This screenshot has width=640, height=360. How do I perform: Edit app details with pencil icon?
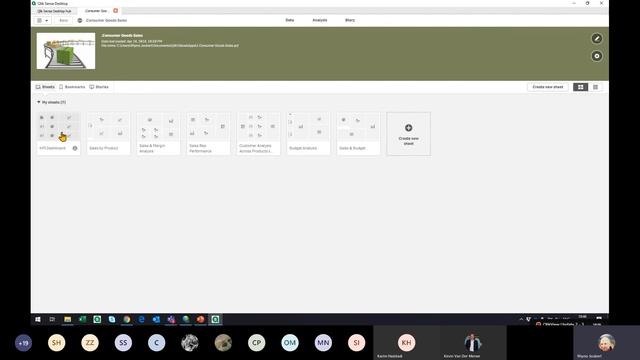click(x=597, y=38)
